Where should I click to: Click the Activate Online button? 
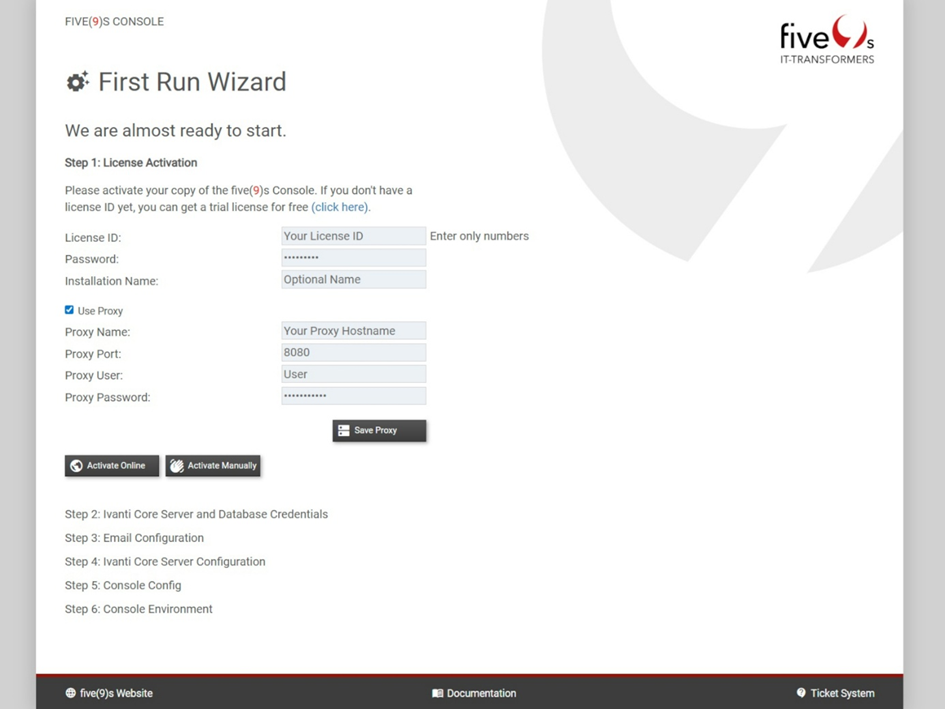112,465
